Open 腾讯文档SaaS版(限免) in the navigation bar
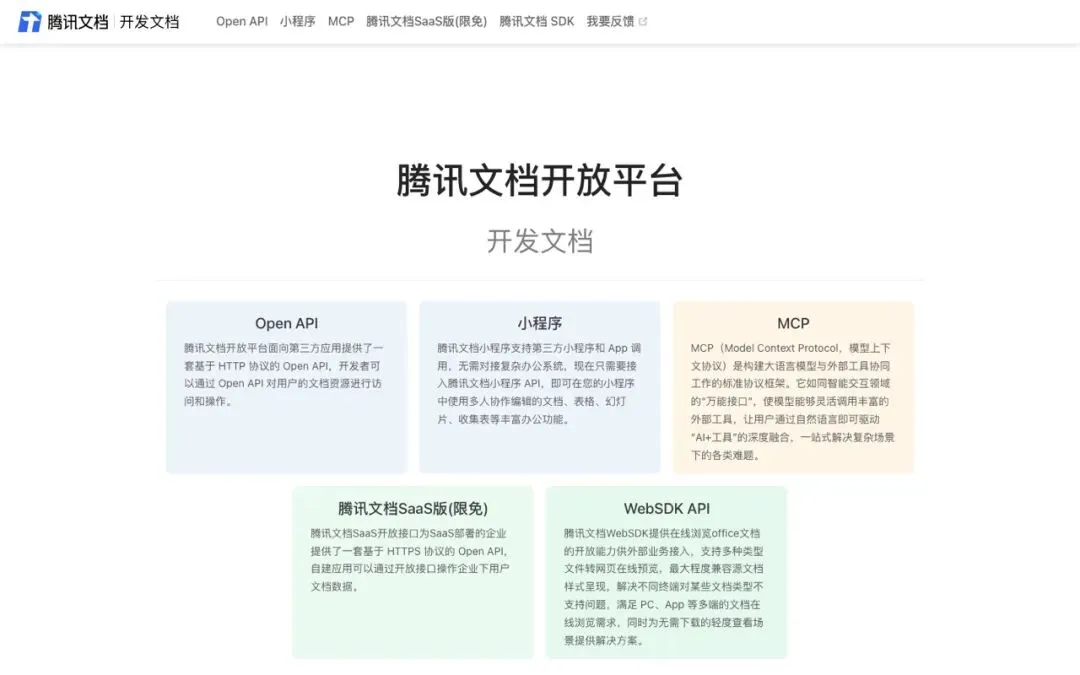The image size is (1080, 675). pos(426,21)
